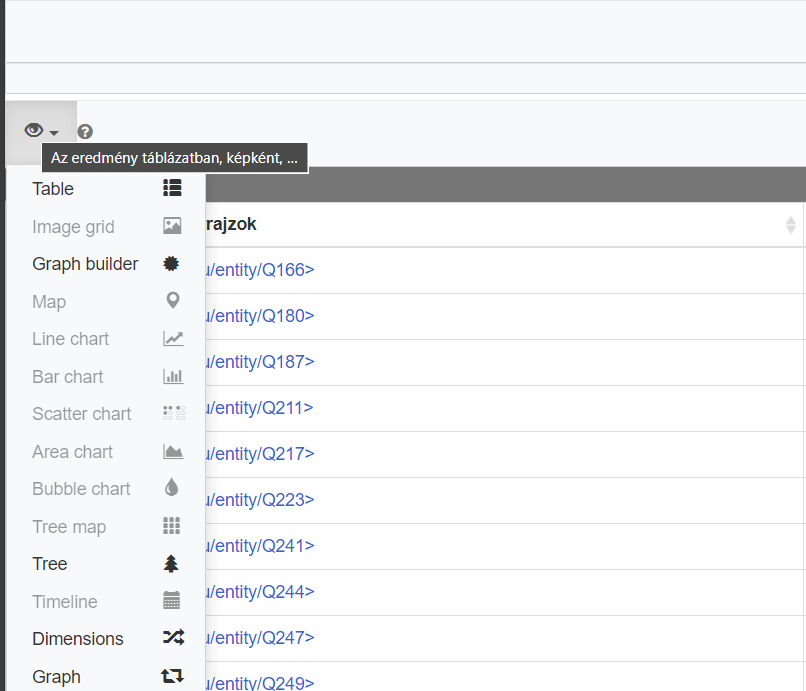The height and width of the screenshot is (691, 806).
Task: Click the Map pin icon
Action: pos(172,301)
